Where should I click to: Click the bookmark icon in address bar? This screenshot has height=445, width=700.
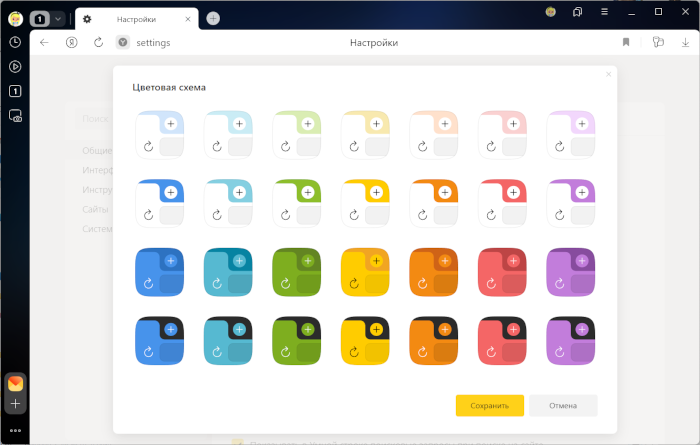[626, 43]
